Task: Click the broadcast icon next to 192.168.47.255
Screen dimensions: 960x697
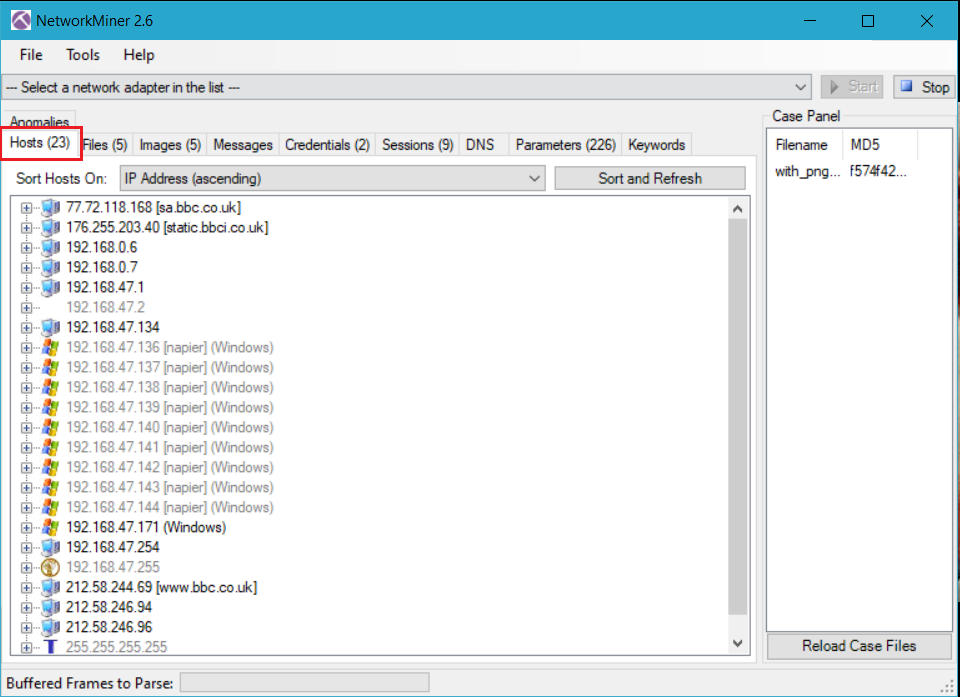Action: tap(51, 567)
